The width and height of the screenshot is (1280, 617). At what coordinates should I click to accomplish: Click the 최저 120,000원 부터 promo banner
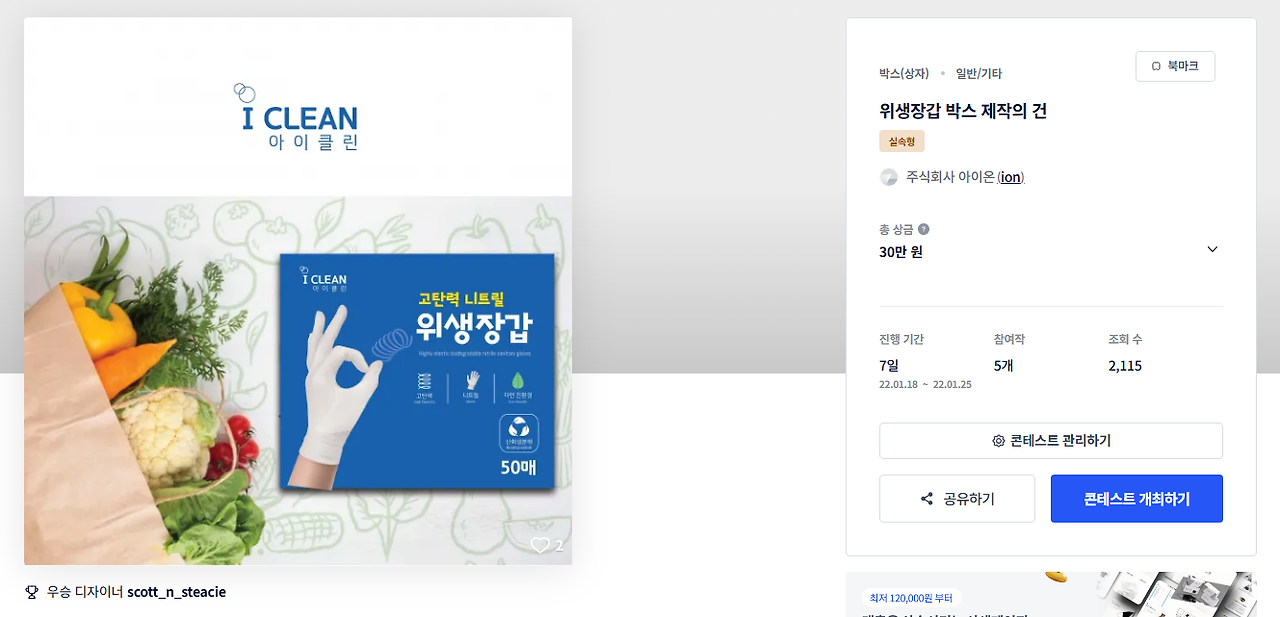[1051, 594]
